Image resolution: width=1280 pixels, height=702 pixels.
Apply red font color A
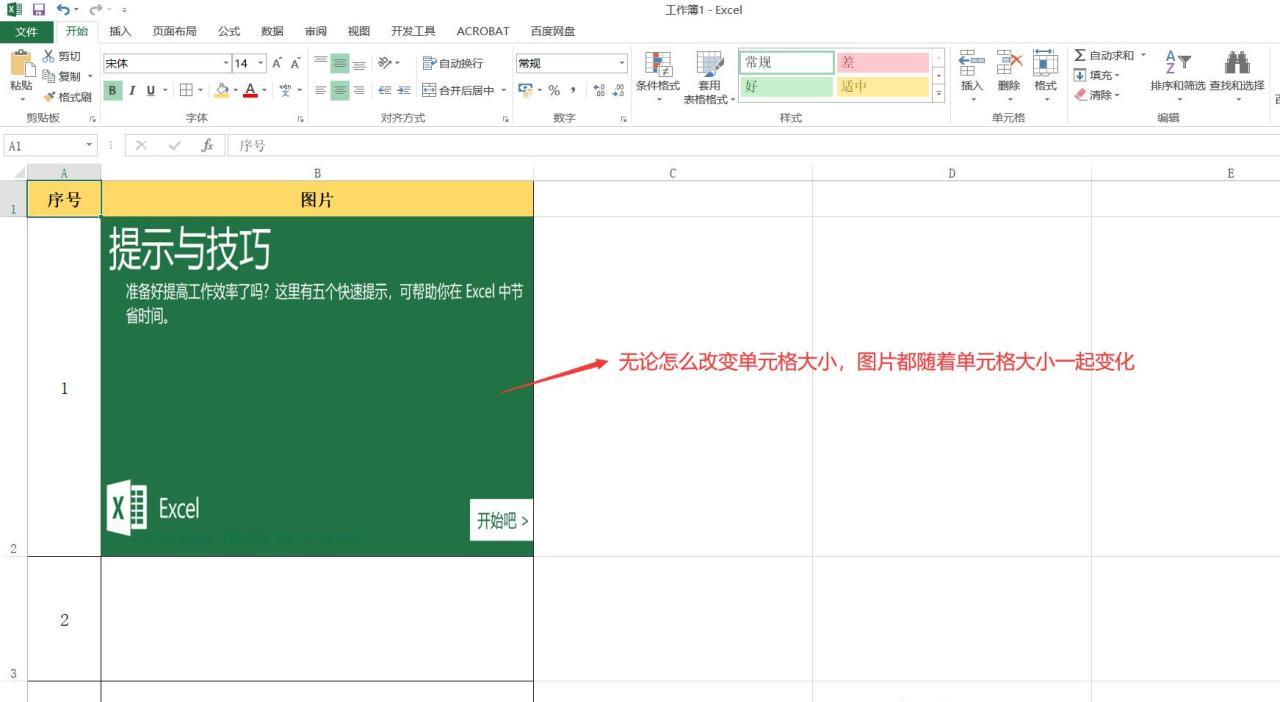(251, 90)
